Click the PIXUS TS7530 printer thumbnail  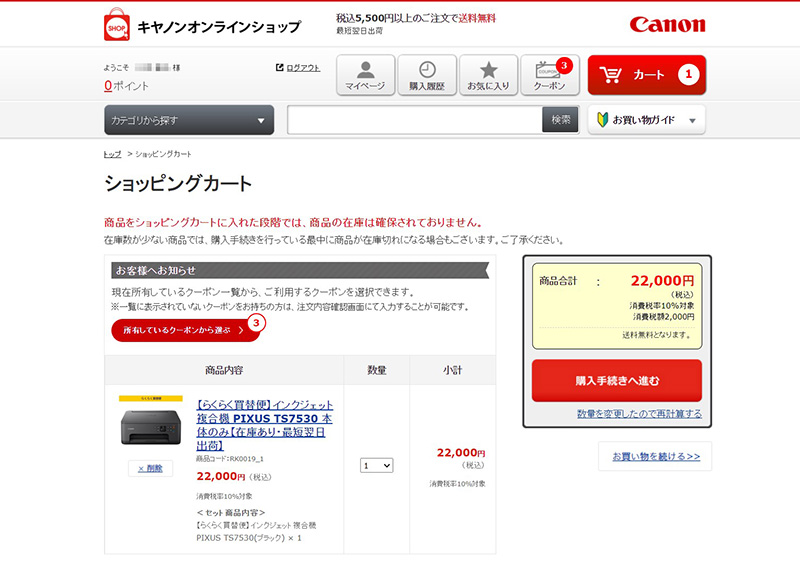coord(151,422)
